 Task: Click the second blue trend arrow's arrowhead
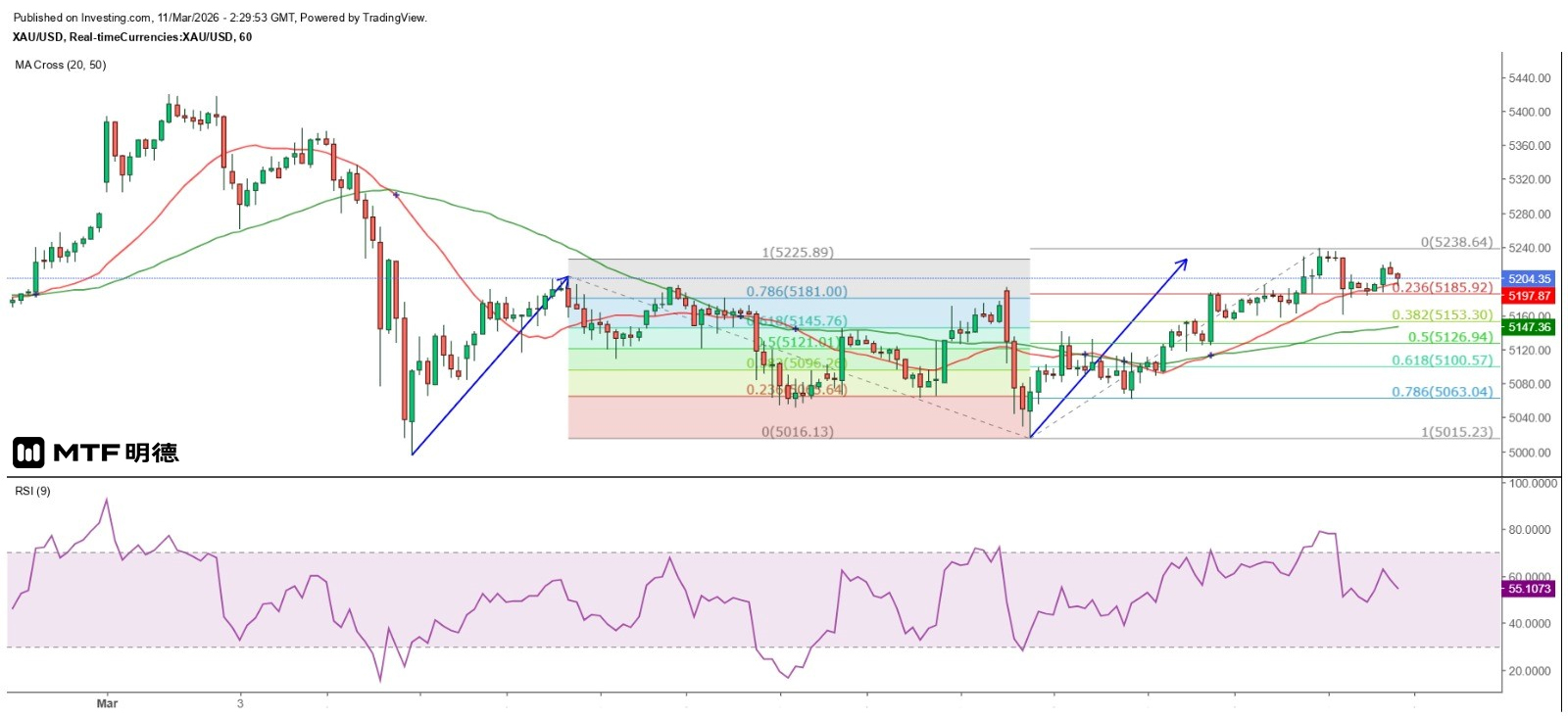tap(1185, 262)
